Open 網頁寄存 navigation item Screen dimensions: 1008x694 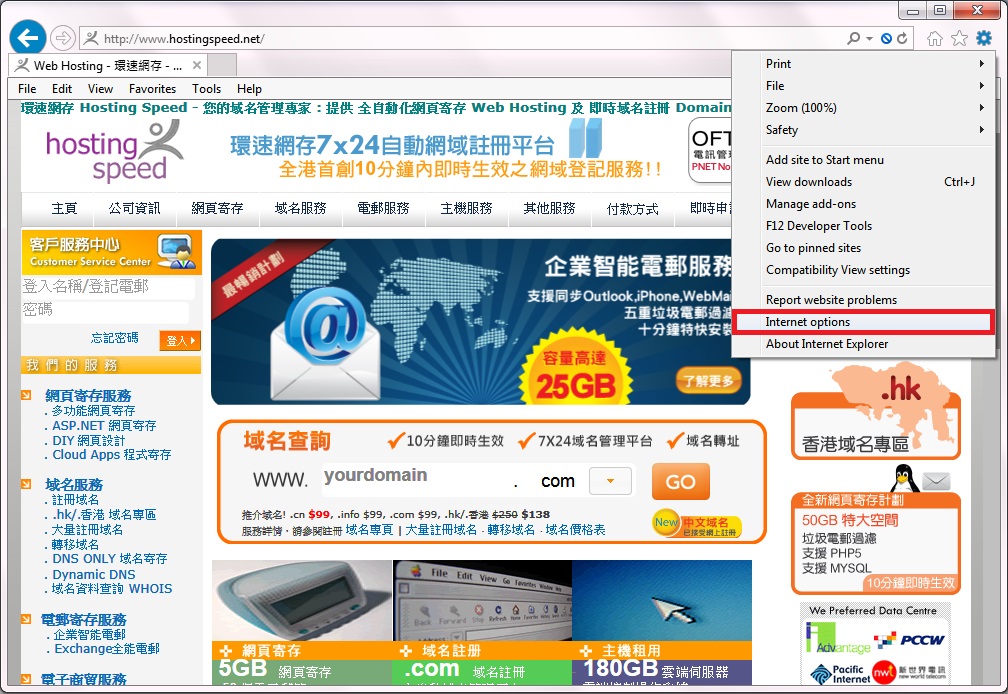[x=217, y=208]
